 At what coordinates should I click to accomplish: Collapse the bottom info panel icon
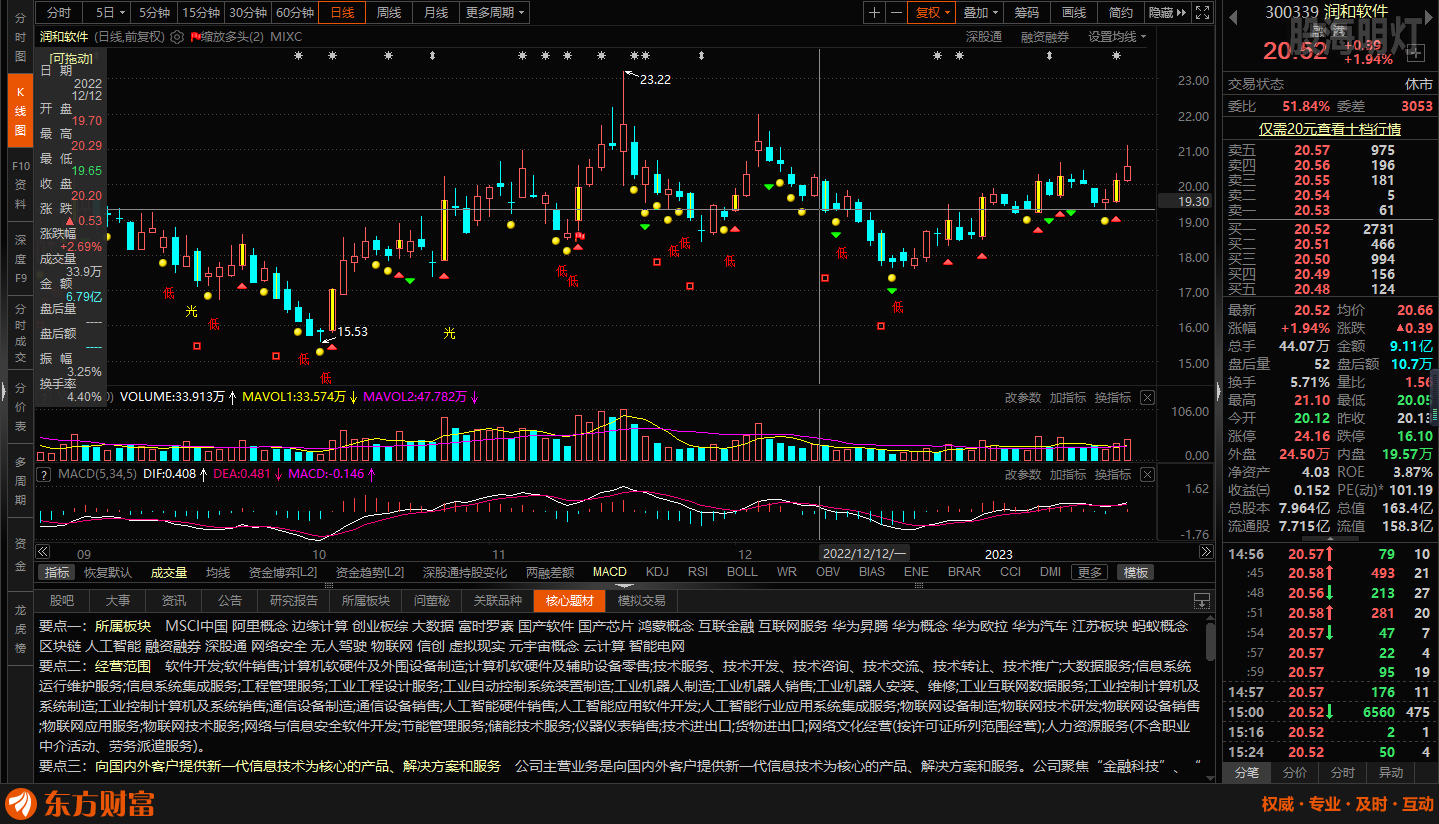coord(1202,600)
